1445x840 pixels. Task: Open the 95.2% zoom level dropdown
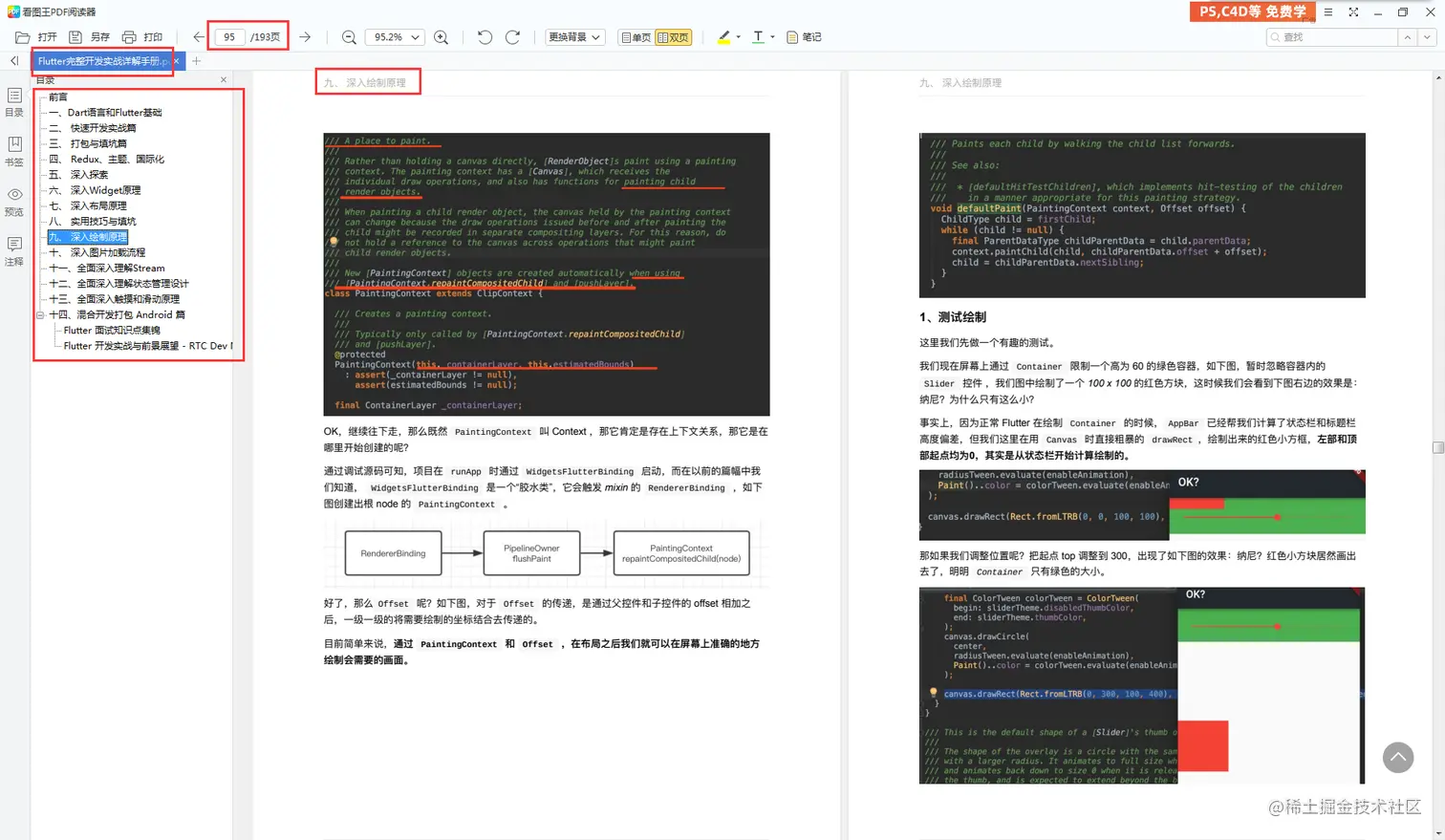pyautogui.click(x=396, y=37)
